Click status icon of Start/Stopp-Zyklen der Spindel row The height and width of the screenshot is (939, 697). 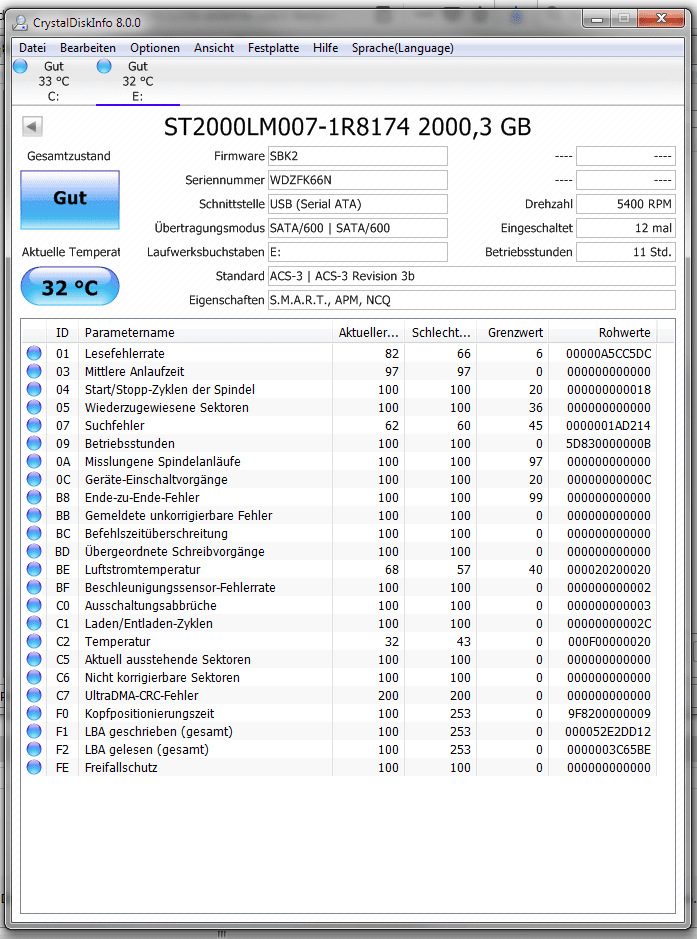coord(34,389)
